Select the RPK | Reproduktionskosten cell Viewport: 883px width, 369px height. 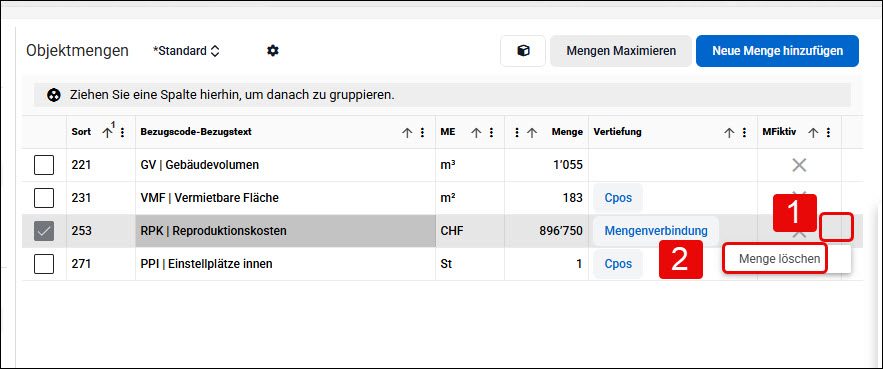[x=286, y=230]
